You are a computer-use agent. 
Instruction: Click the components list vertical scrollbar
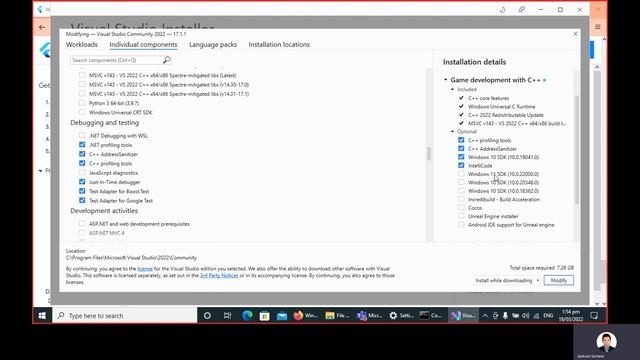pyautogui.click(x=429, y=154)
